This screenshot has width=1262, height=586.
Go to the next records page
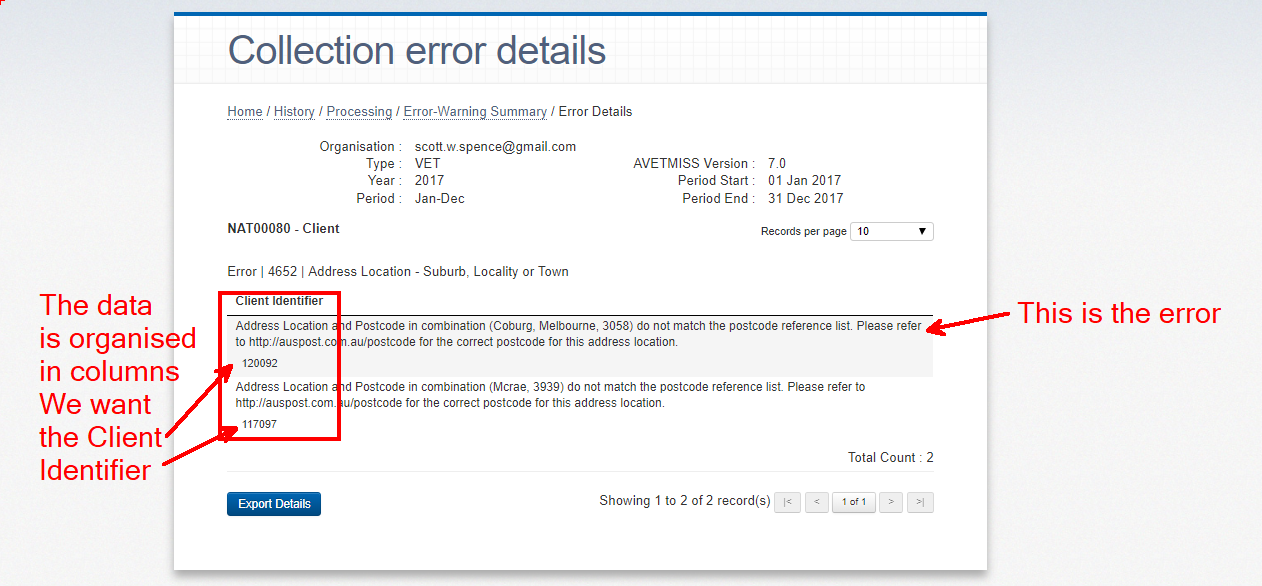[890, 502]
